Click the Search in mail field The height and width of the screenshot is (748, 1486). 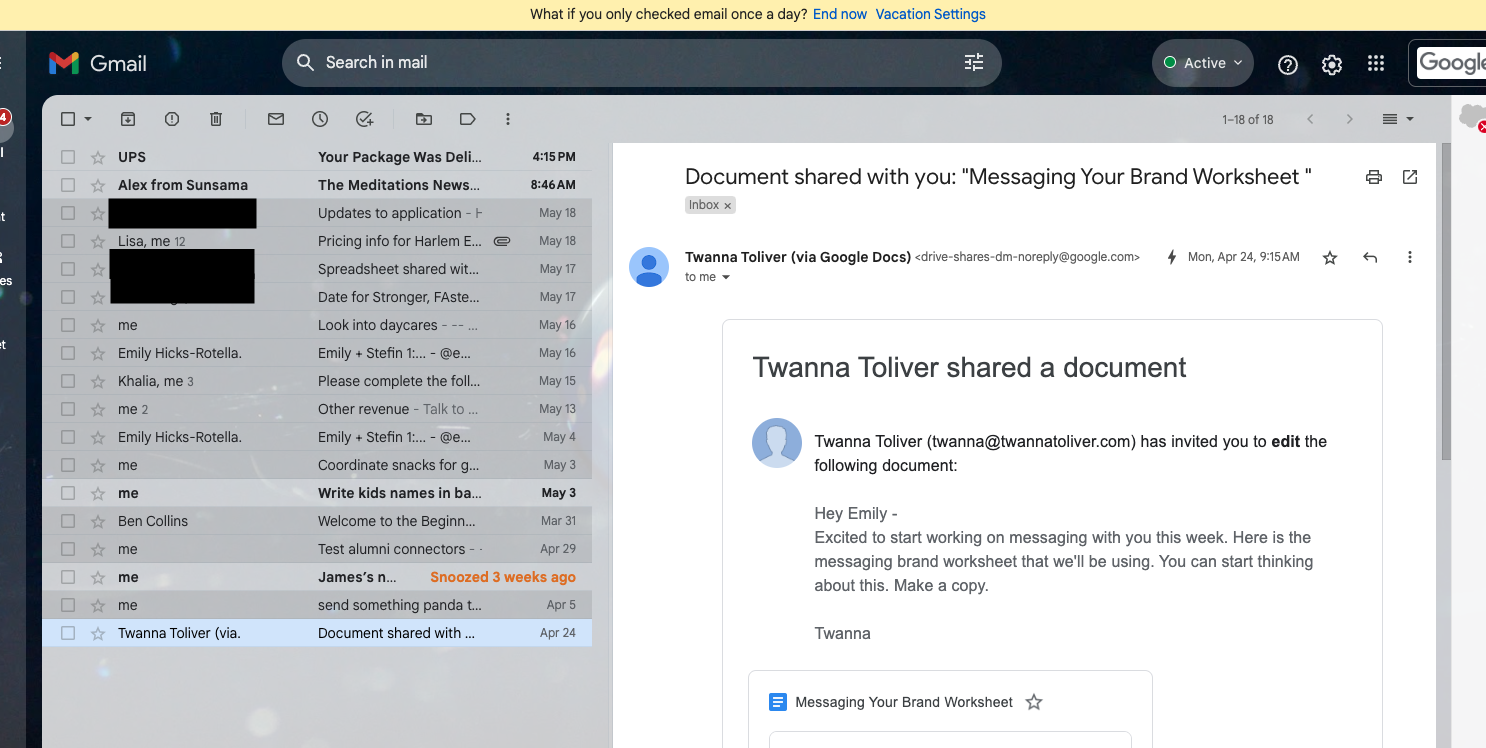point(640,62)
